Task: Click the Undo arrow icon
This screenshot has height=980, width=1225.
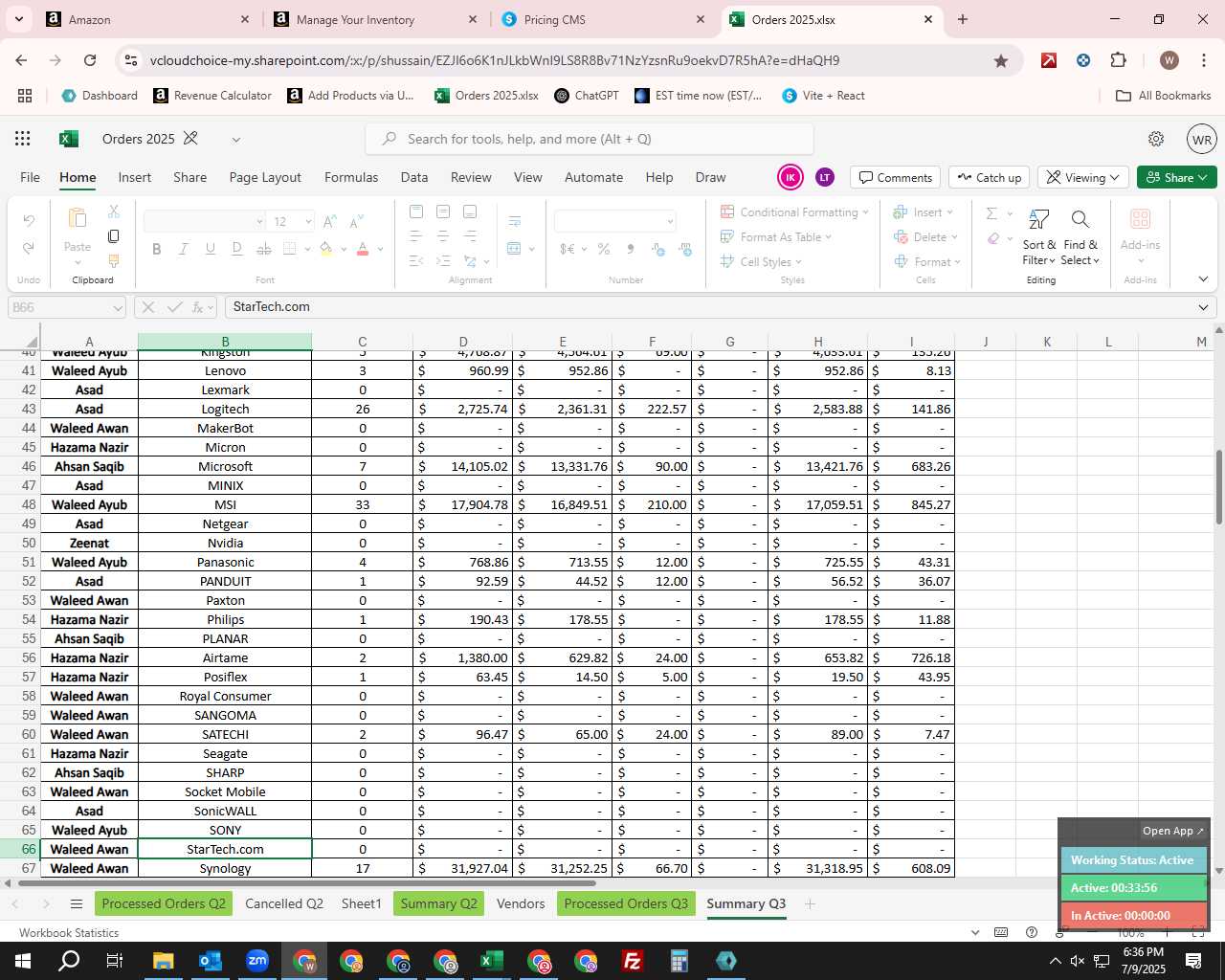Action: [29, 221]
